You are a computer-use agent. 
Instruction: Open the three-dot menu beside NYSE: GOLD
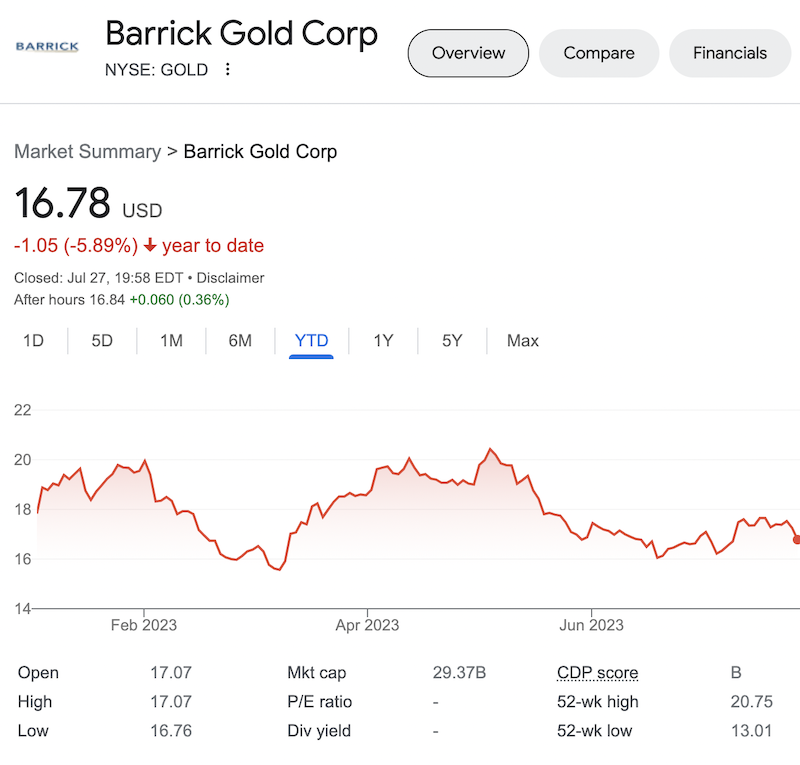click(228, 69)
